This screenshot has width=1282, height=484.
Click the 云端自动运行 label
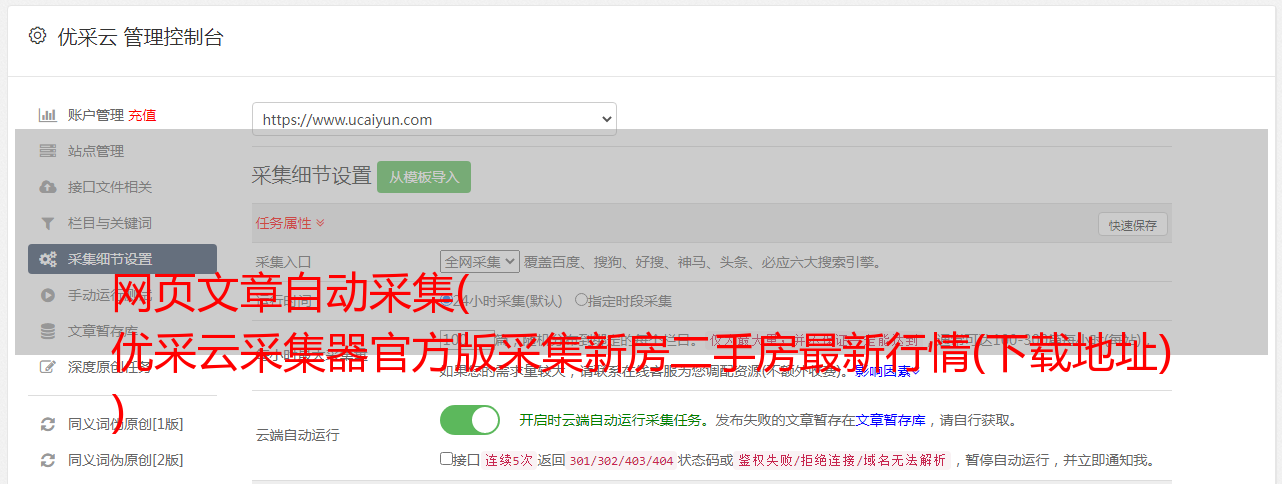[297, 436]
